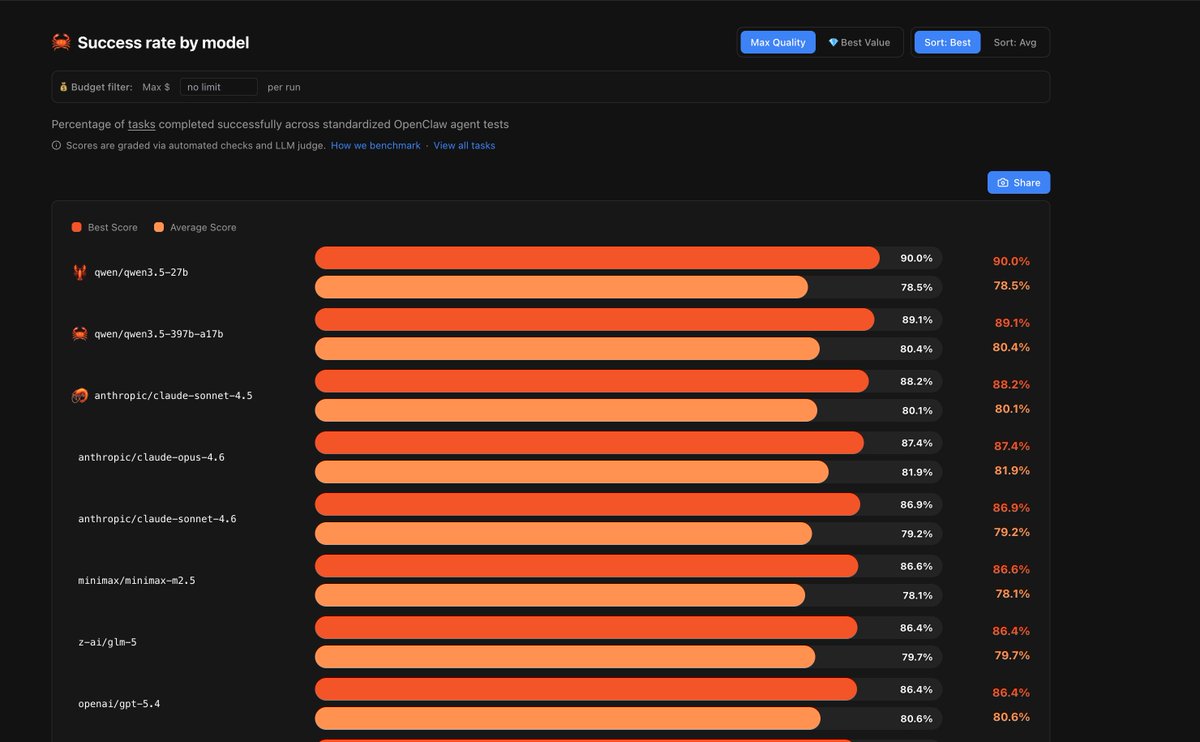Image resolution: width=1200 pixels, height=742 pixels.
Task: Select the z-ai/glm-5 model label
Action: point(107,642)
